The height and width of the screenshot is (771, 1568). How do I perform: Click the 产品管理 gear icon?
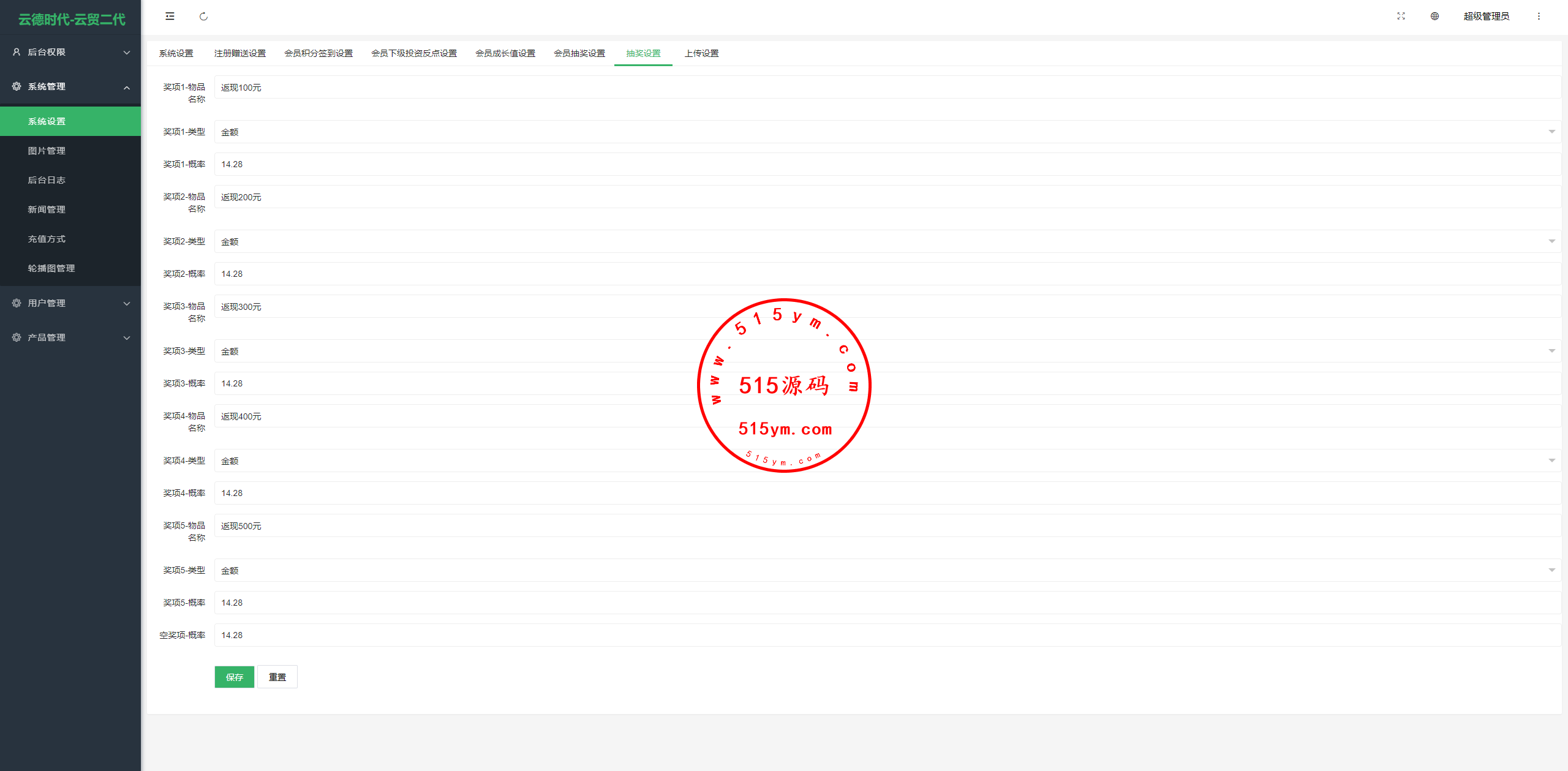pos(17,337)
